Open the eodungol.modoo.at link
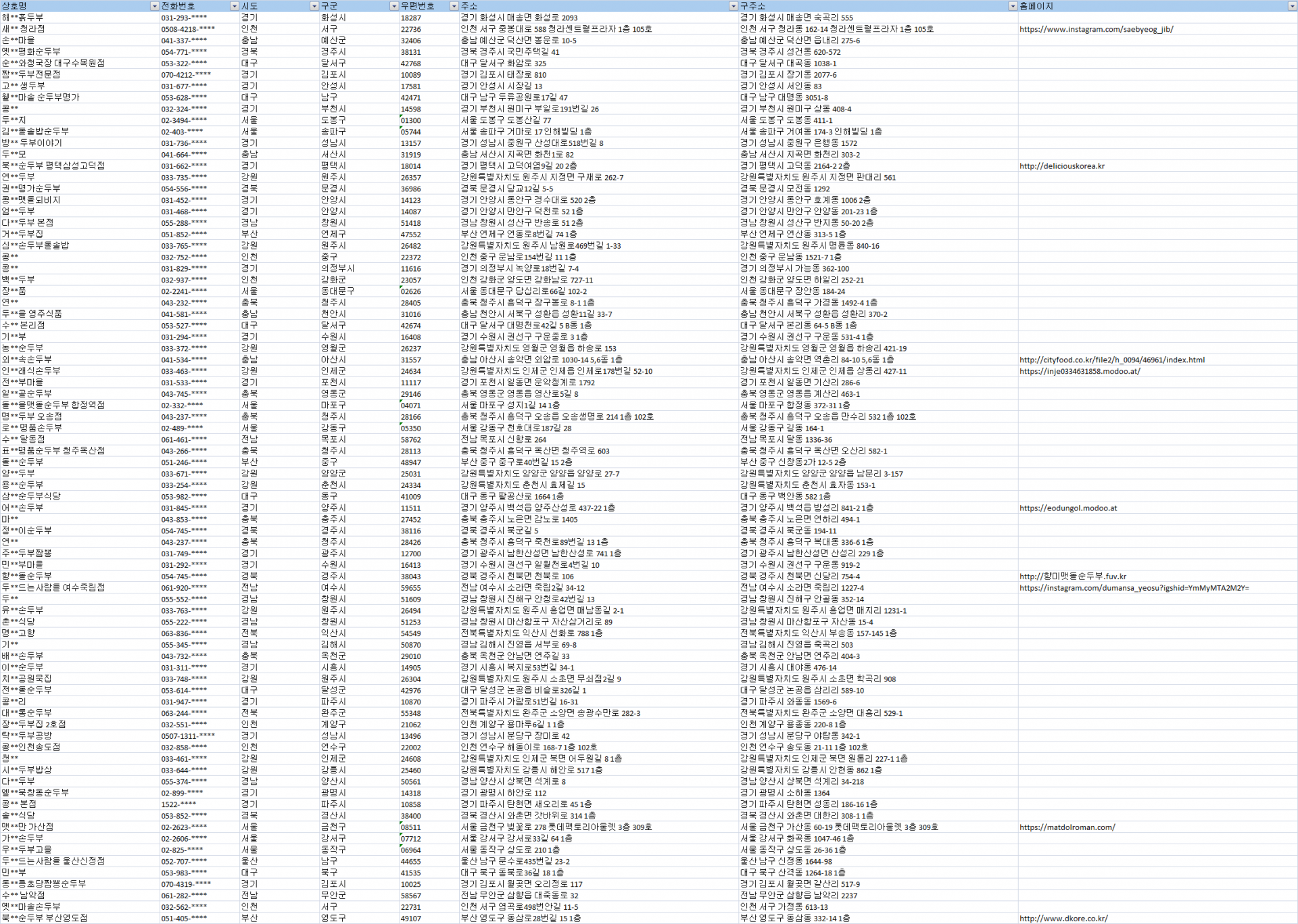This screenshot has width=1298, height=924. [x=1068, y=508]
